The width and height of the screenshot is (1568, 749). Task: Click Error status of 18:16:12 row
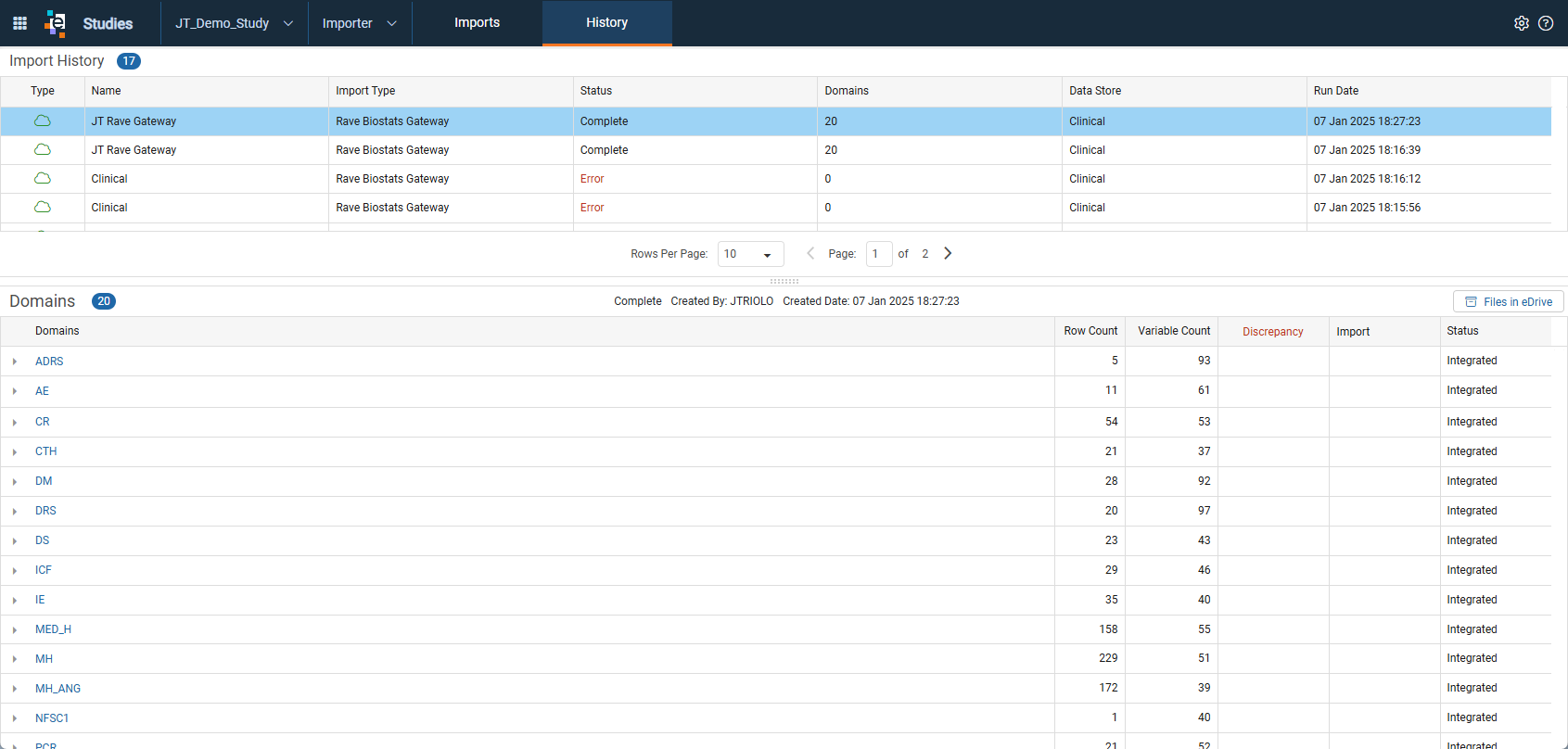[592, 179]
